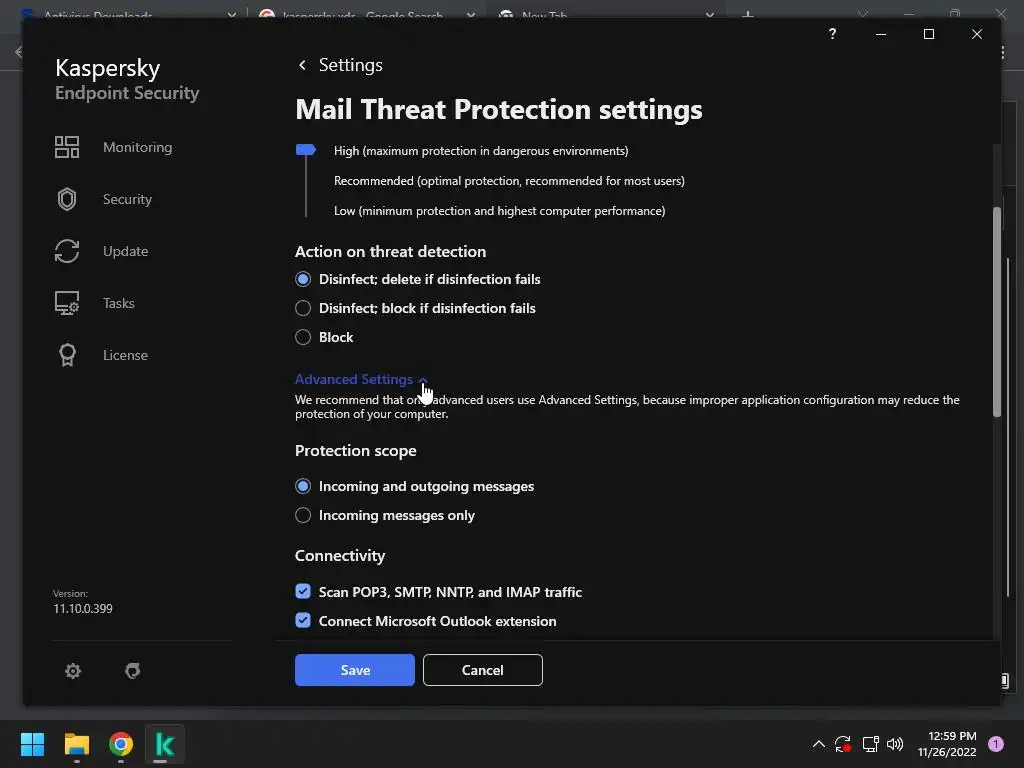Image resolution: width=1024 pixels, height=768 pixels.
Task: Click the support icon beside the gear
Action: click(133, 671)
